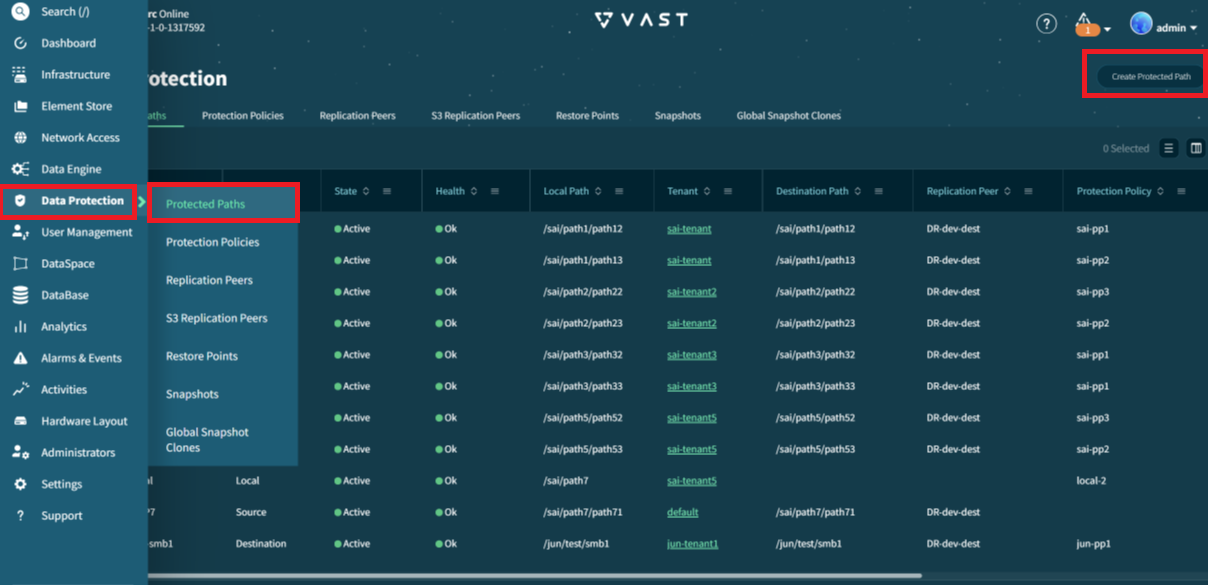
Task: Open Support in the sidebar
Action: coord(62,516)
